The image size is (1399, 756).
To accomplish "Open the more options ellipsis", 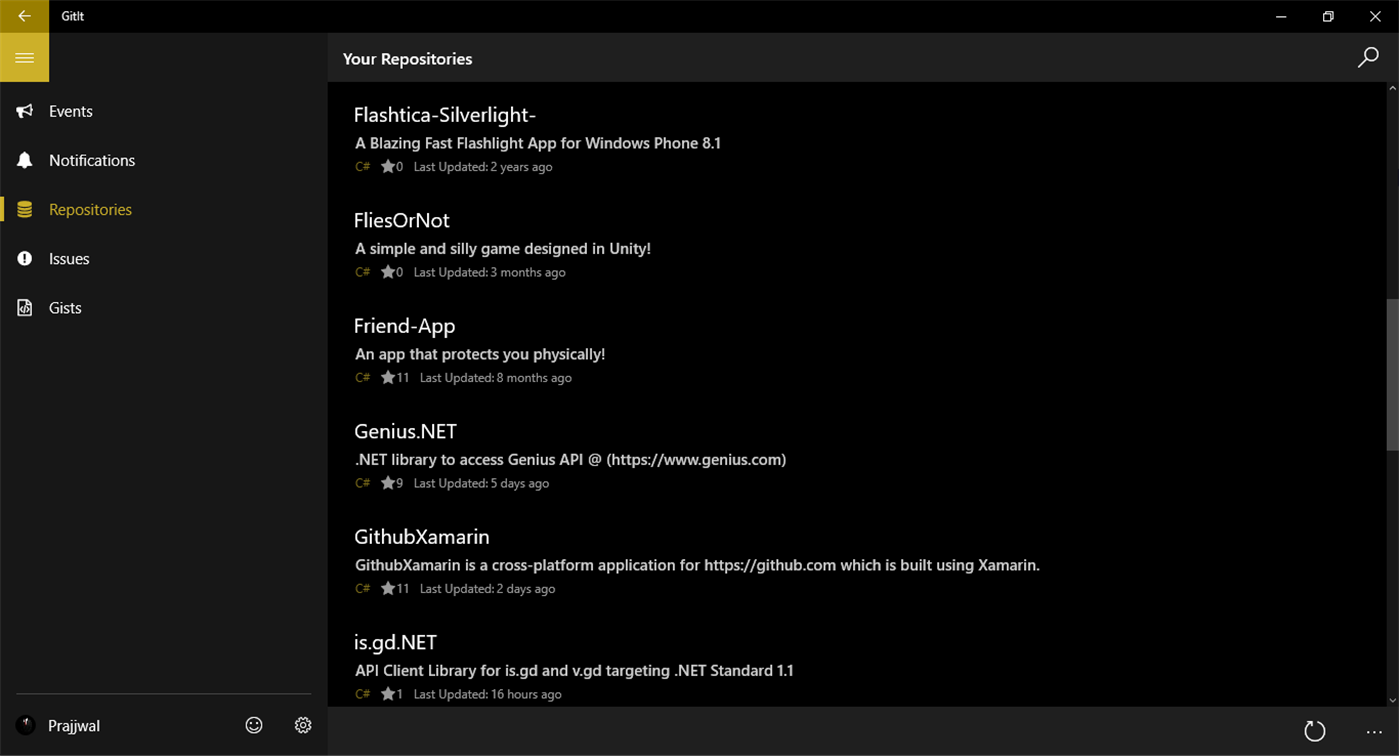I will [x=1373, y=731].
